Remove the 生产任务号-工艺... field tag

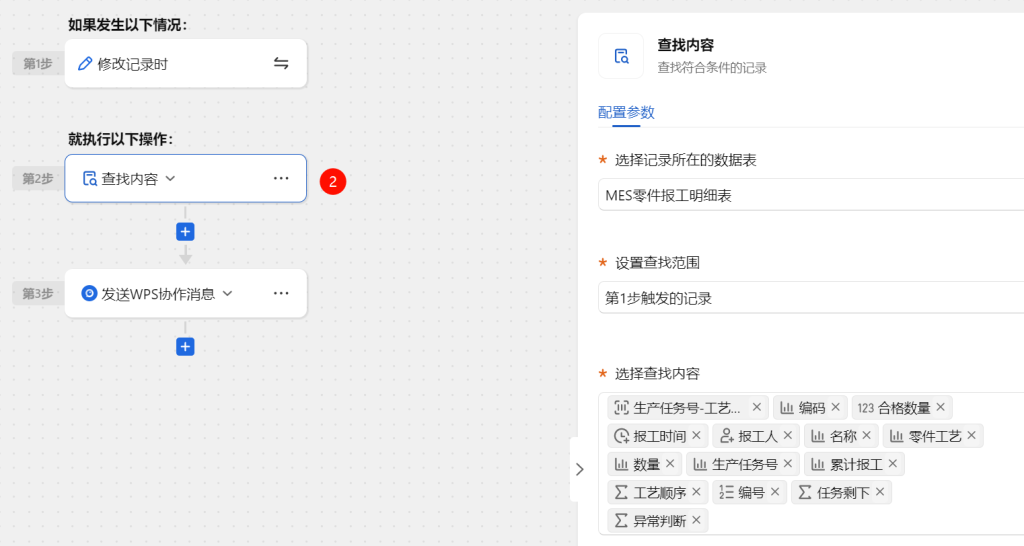point(756,407)
